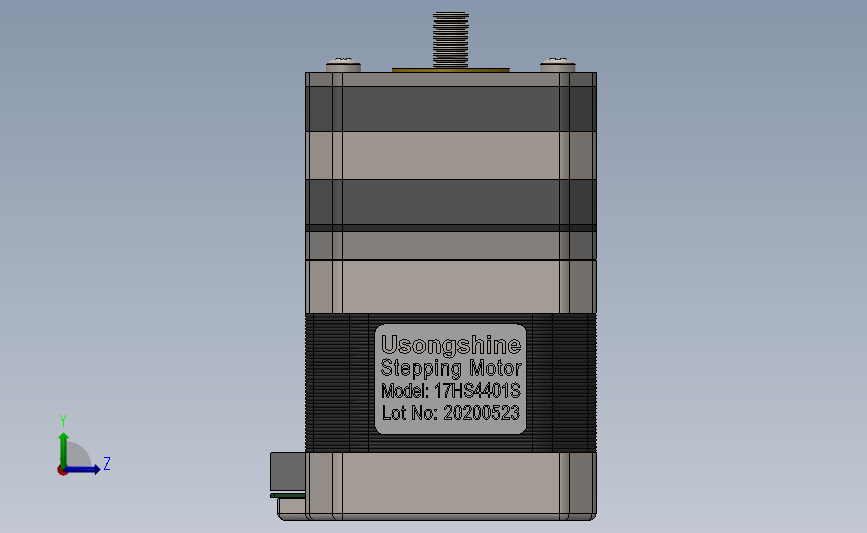Select the 'Stepping Motor' label text

click(451, 368)
